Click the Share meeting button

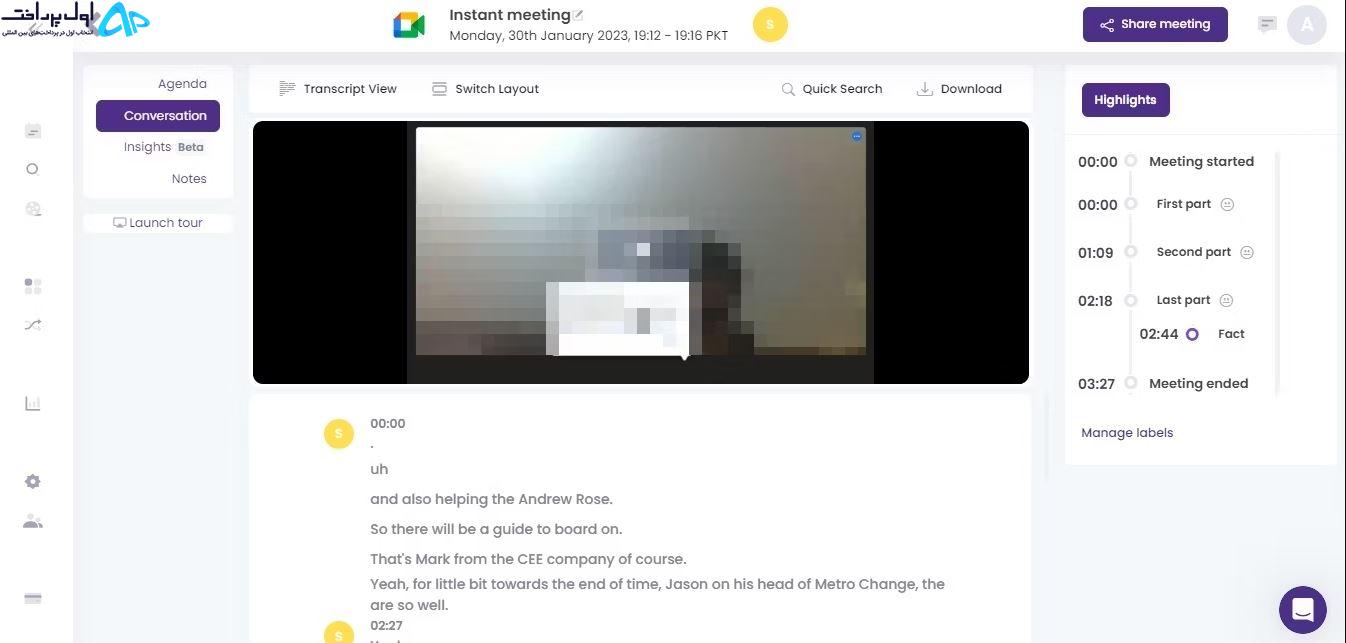(x=1155, y=25)
